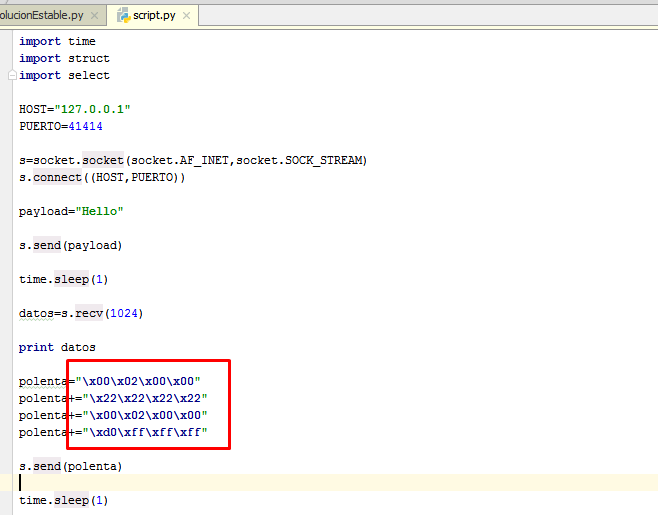Screen dimensions: 658x515
Task: Place cursor on s.connect((HOST,PUERTO)) line
Action: pyautogui.click(x=102, y=177)
